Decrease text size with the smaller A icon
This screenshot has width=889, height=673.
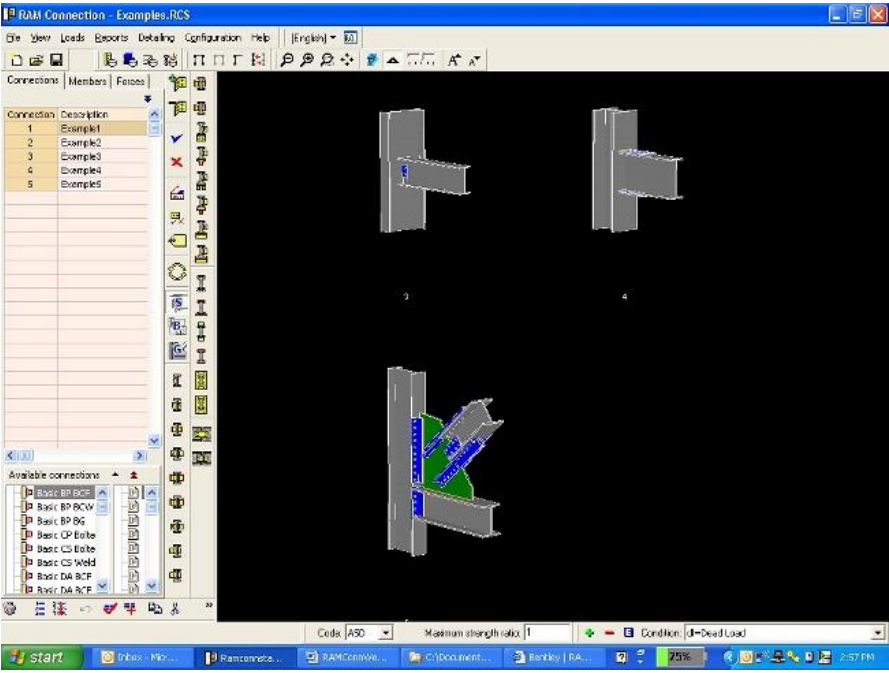475,60
